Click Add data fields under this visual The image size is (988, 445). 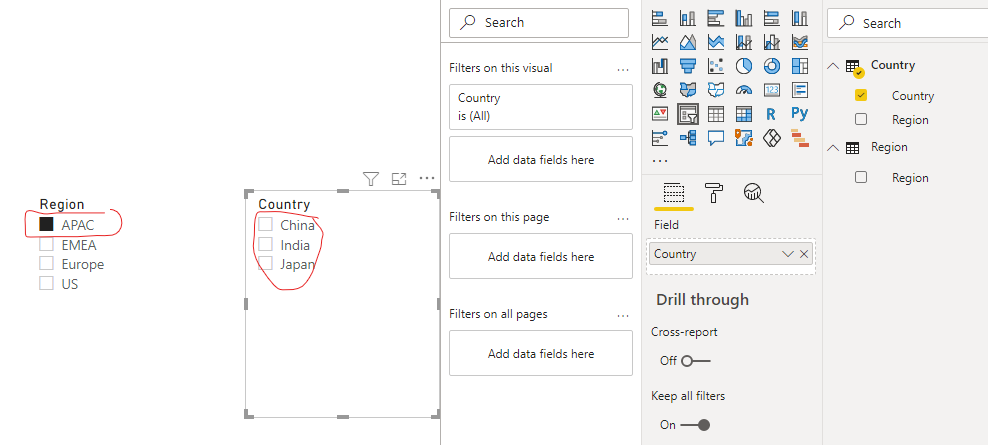point(541,159)
